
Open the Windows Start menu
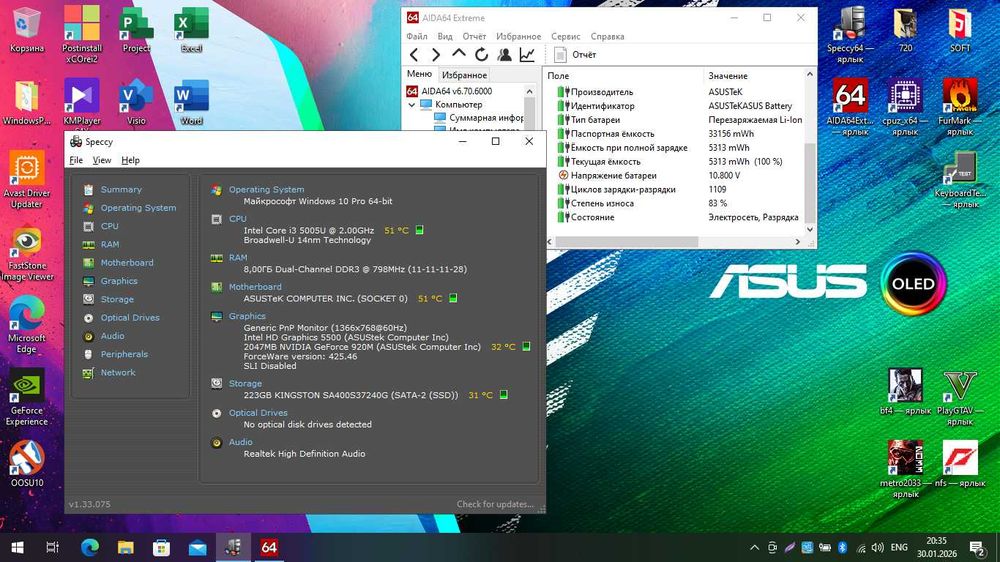(18, 547)
